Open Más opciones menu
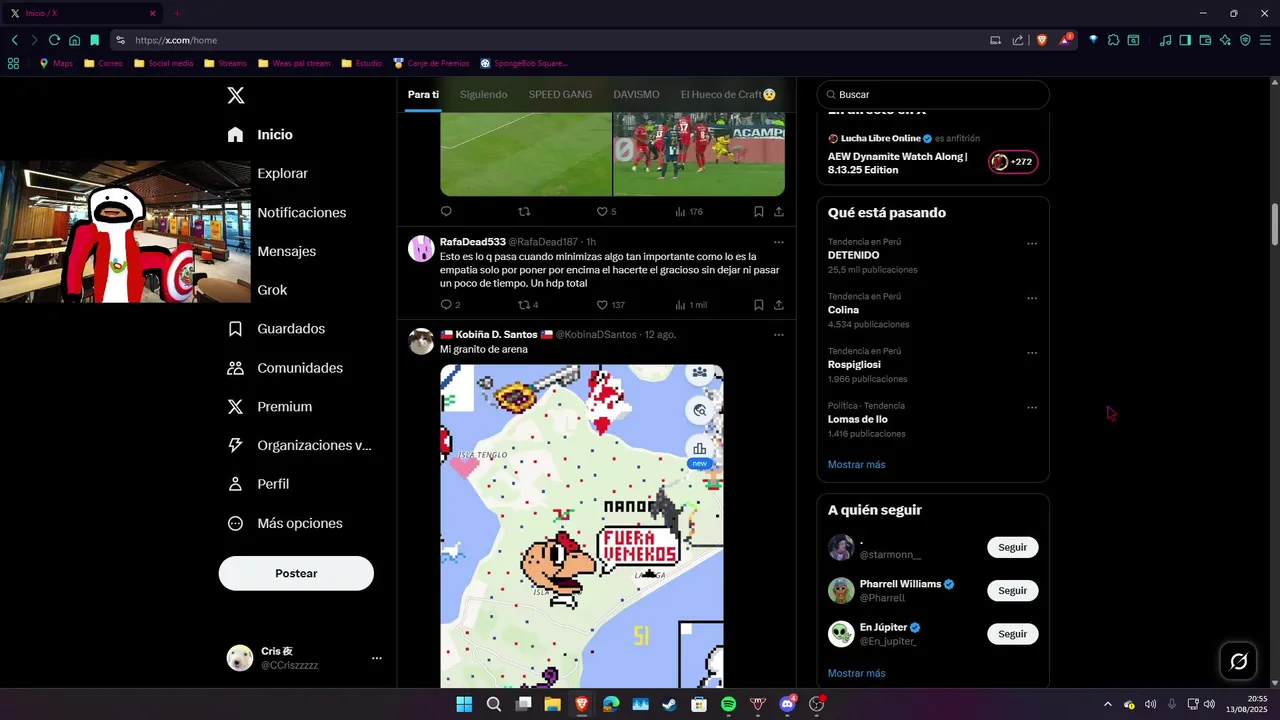The height and width of the screenshot is (720, 1280). pyautogui.click(x=285, y=523)
